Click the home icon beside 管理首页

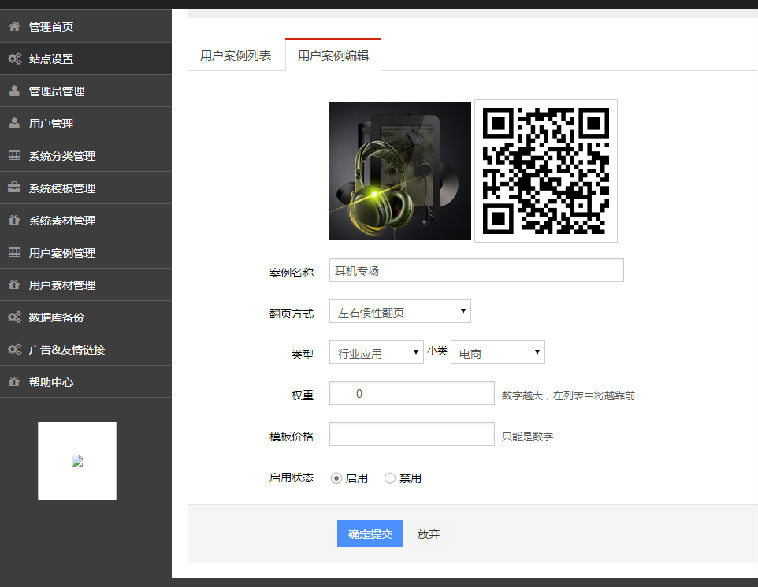(x=14, y=26)
